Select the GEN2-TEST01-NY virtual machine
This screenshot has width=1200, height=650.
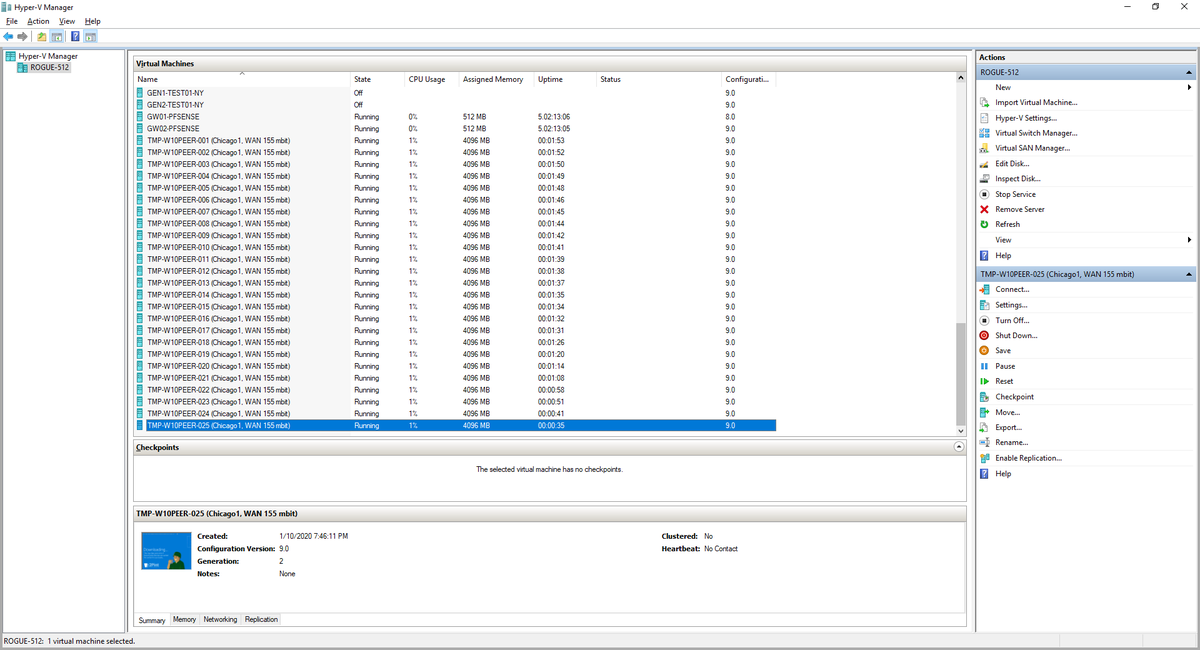click(x=455, y=104)
